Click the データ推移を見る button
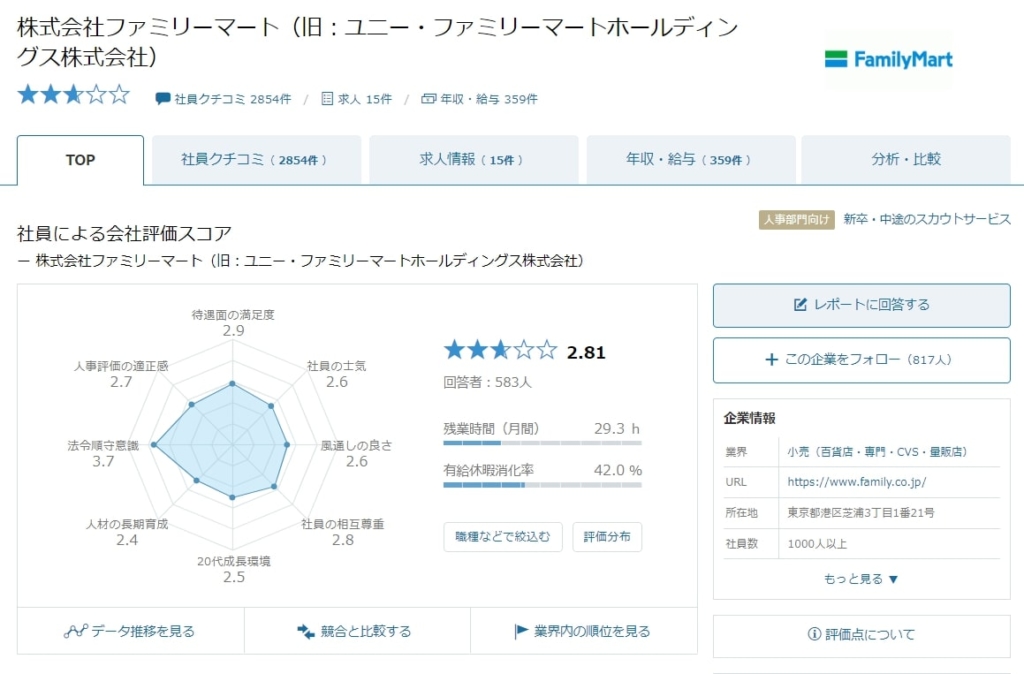The image size is (1024, 674). [130, 632]
